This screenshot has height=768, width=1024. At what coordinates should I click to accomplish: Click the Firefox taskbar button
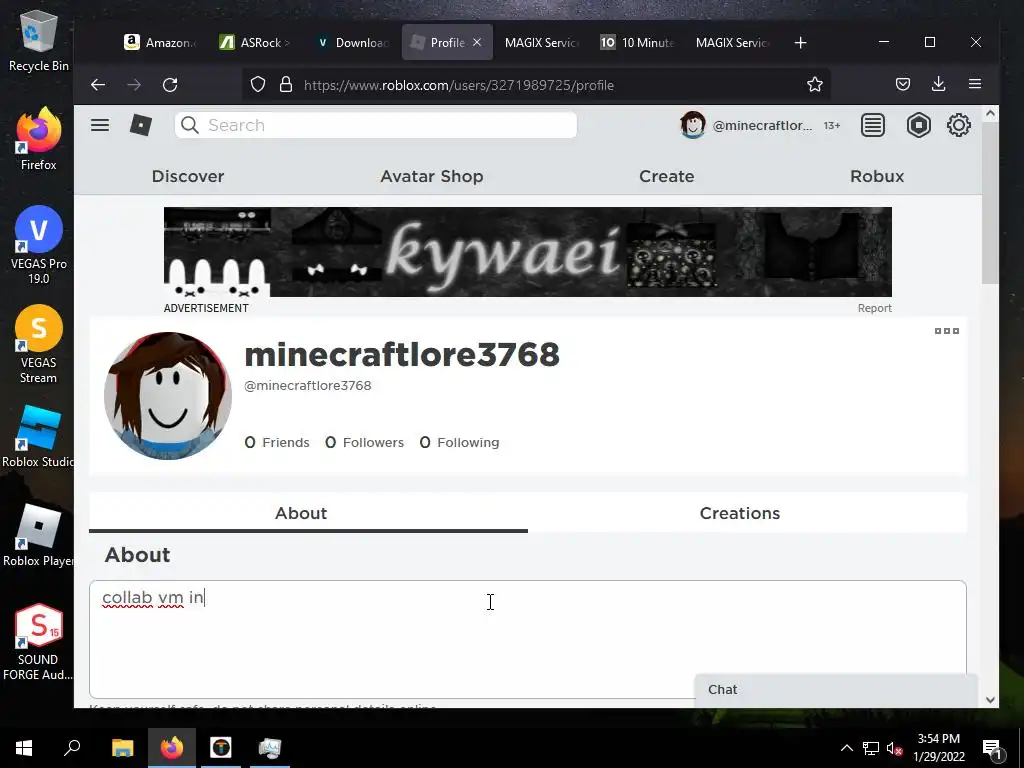(172, 748)
